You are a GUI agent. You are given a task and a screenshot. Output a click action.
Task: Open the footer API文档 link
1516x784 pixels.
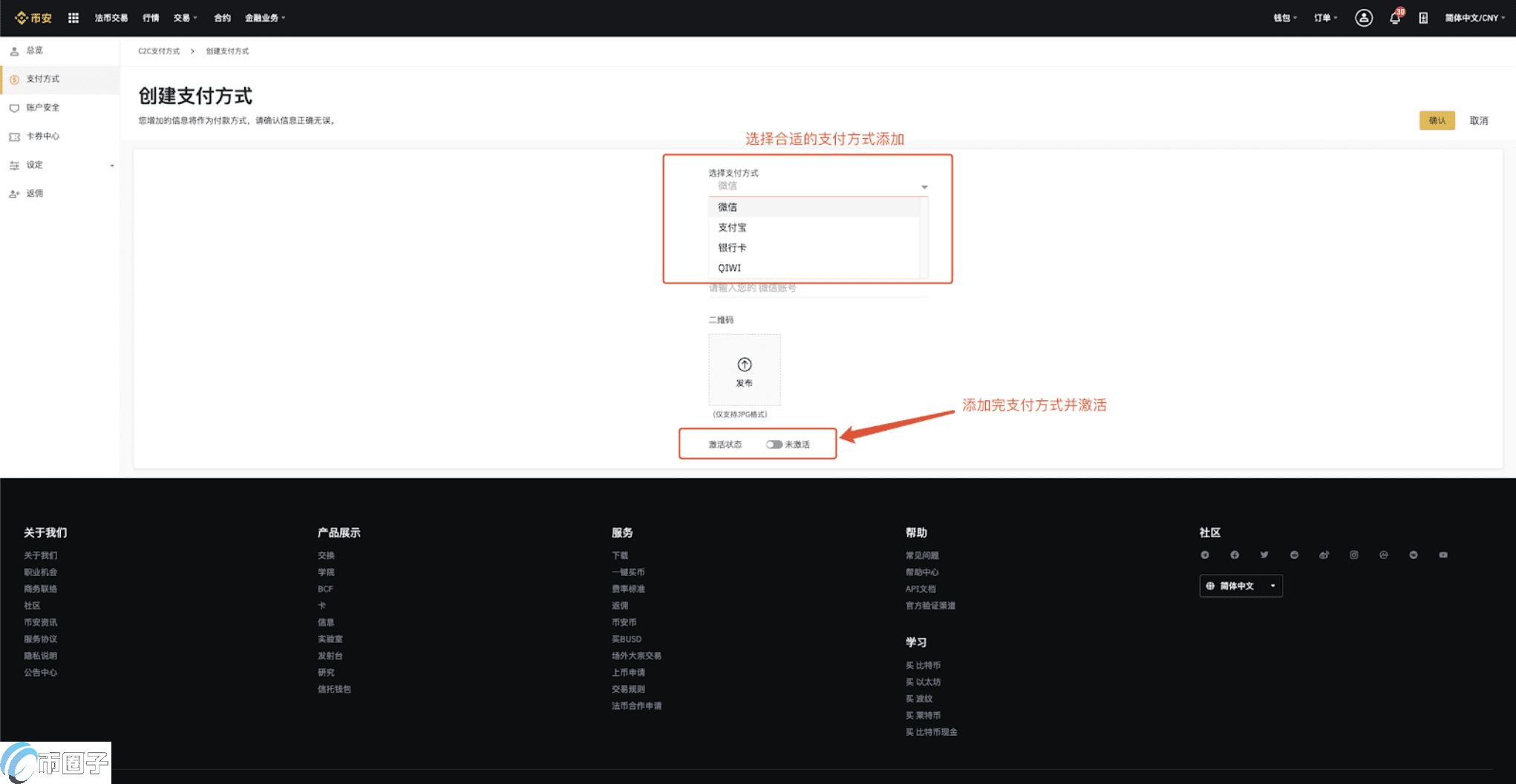pos(921,589)
